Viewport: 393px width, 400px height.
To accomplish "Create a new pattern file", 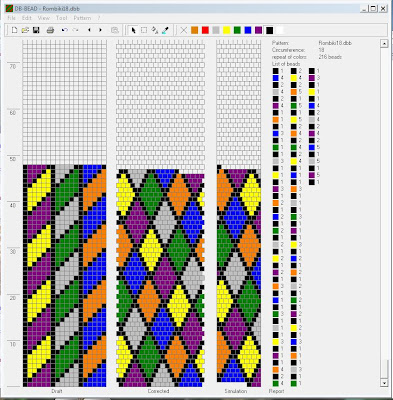I will 14,30.
